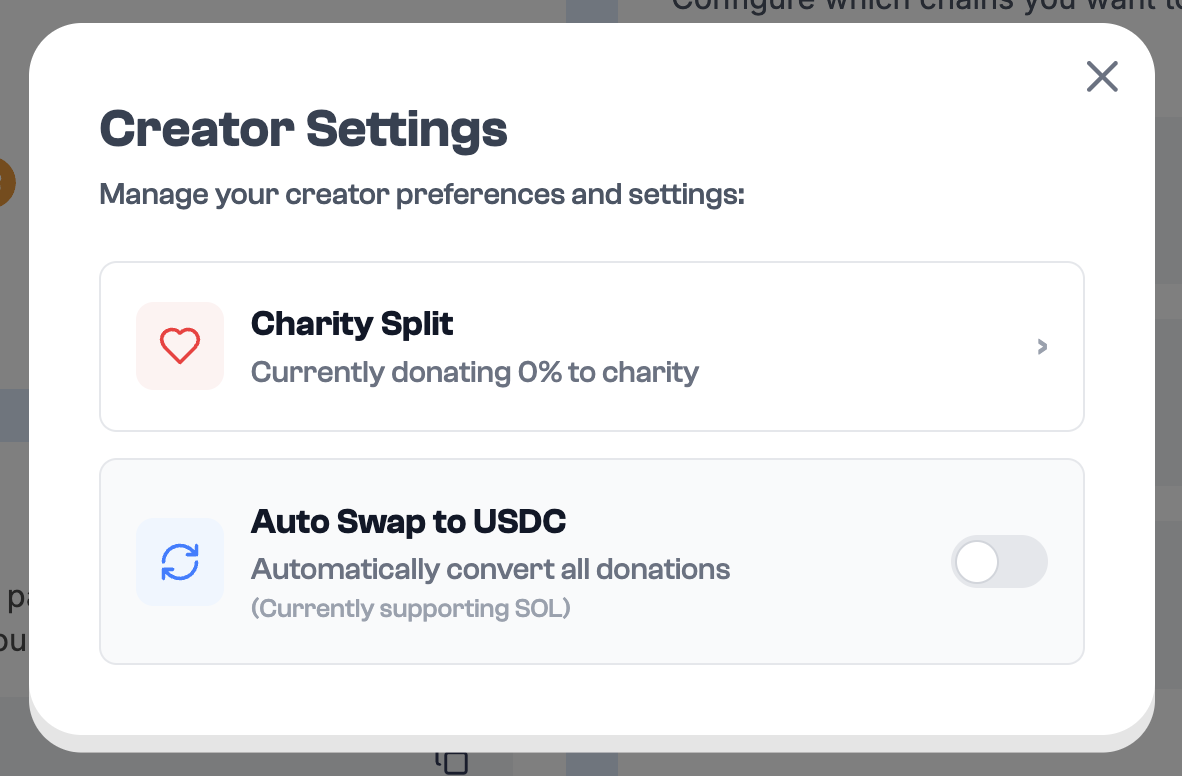Close the Creator Settings dialog
This screenshot has width=1182, height=776.
(1102, 76)
